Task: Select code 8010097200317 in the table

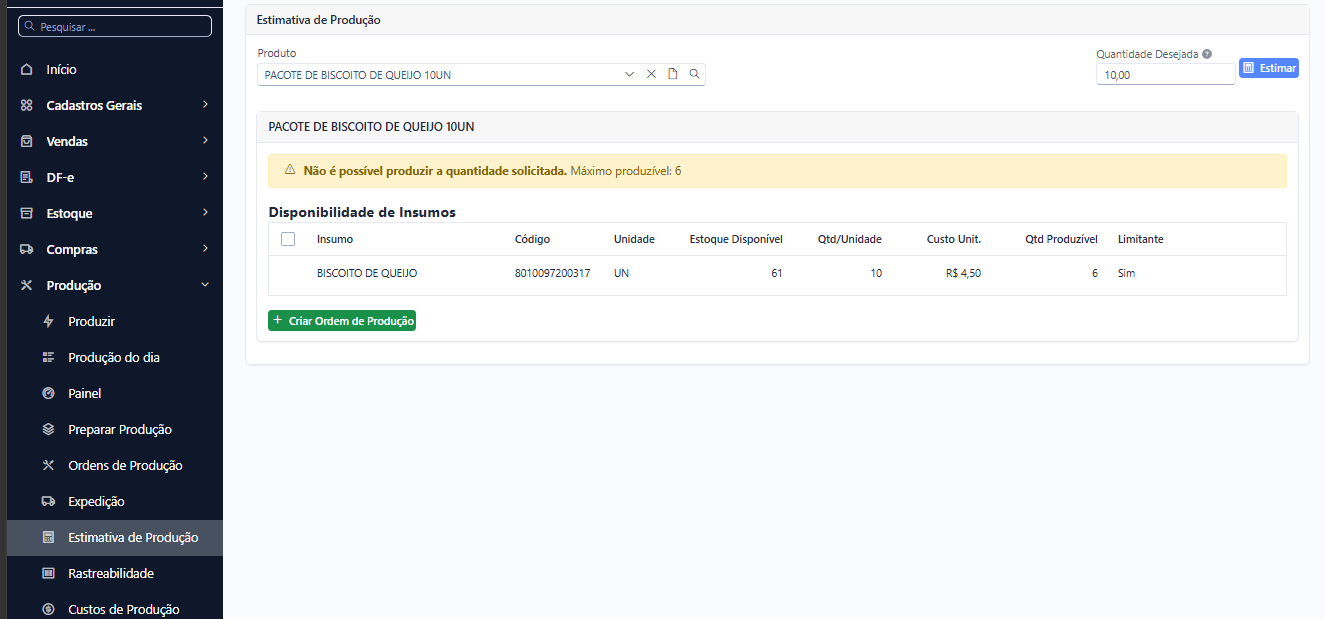Action: [x=552, y=273]
